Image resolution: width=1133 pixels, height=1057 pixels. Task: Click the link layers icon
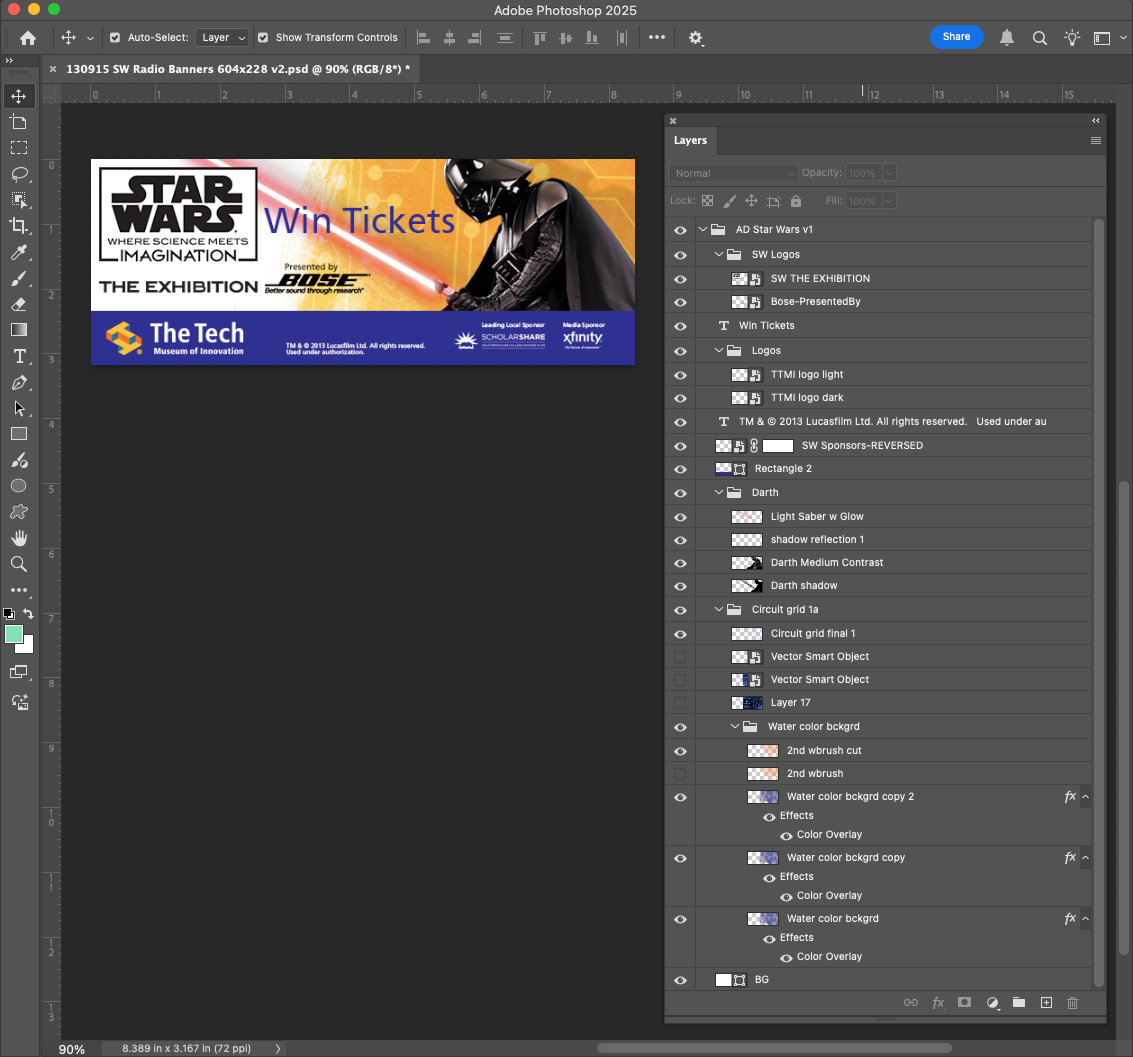[x=910, y=1003]
